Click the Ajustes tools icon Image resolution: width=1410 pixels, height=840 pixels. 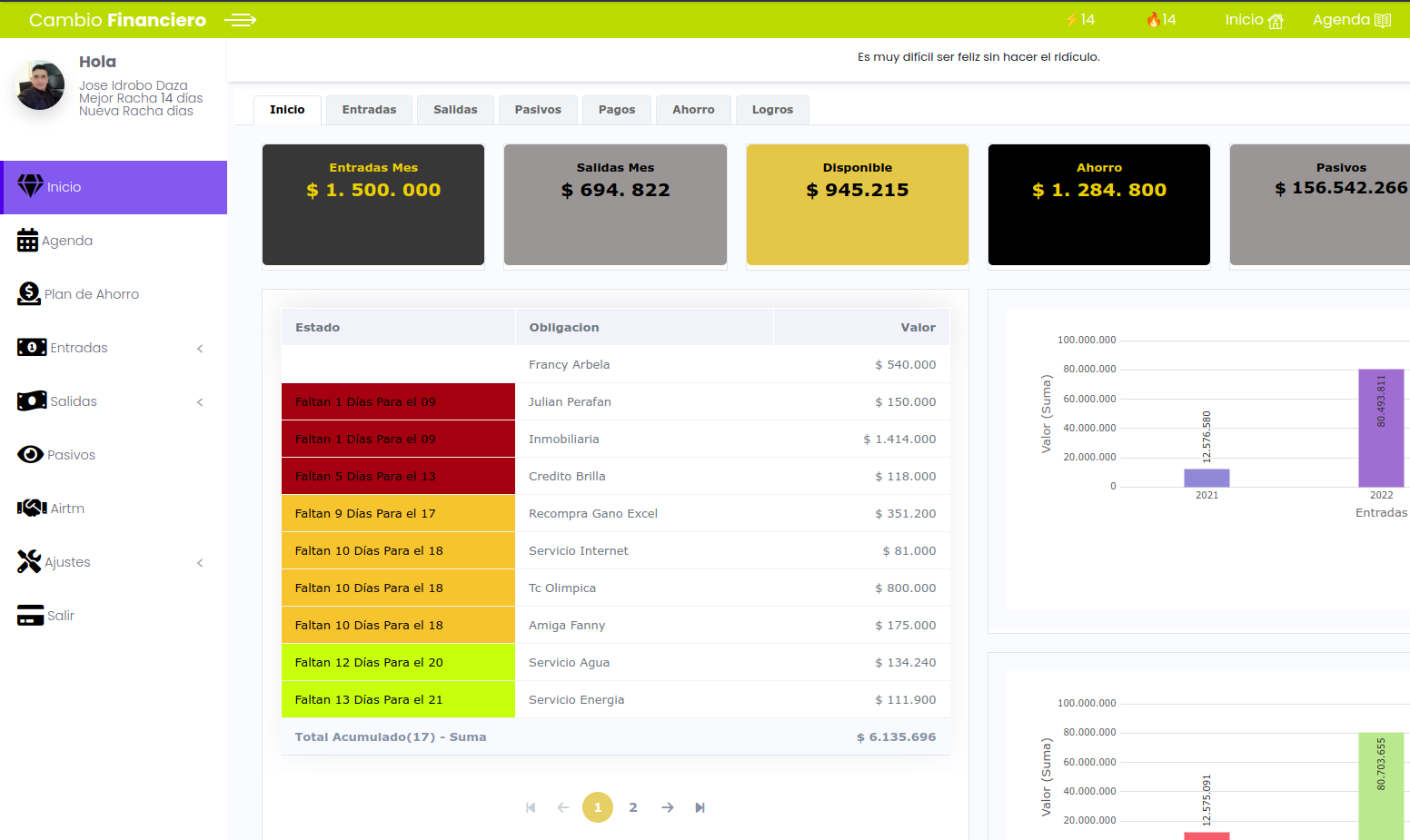click(29, 561)
